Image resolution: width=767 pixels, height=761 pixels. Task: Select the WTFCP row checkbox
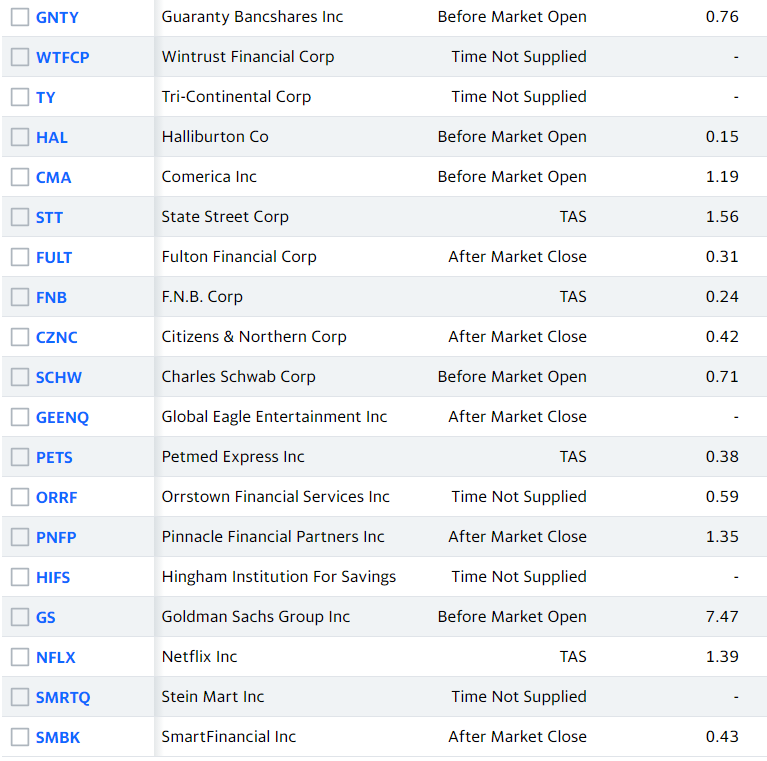pos(20,57)
